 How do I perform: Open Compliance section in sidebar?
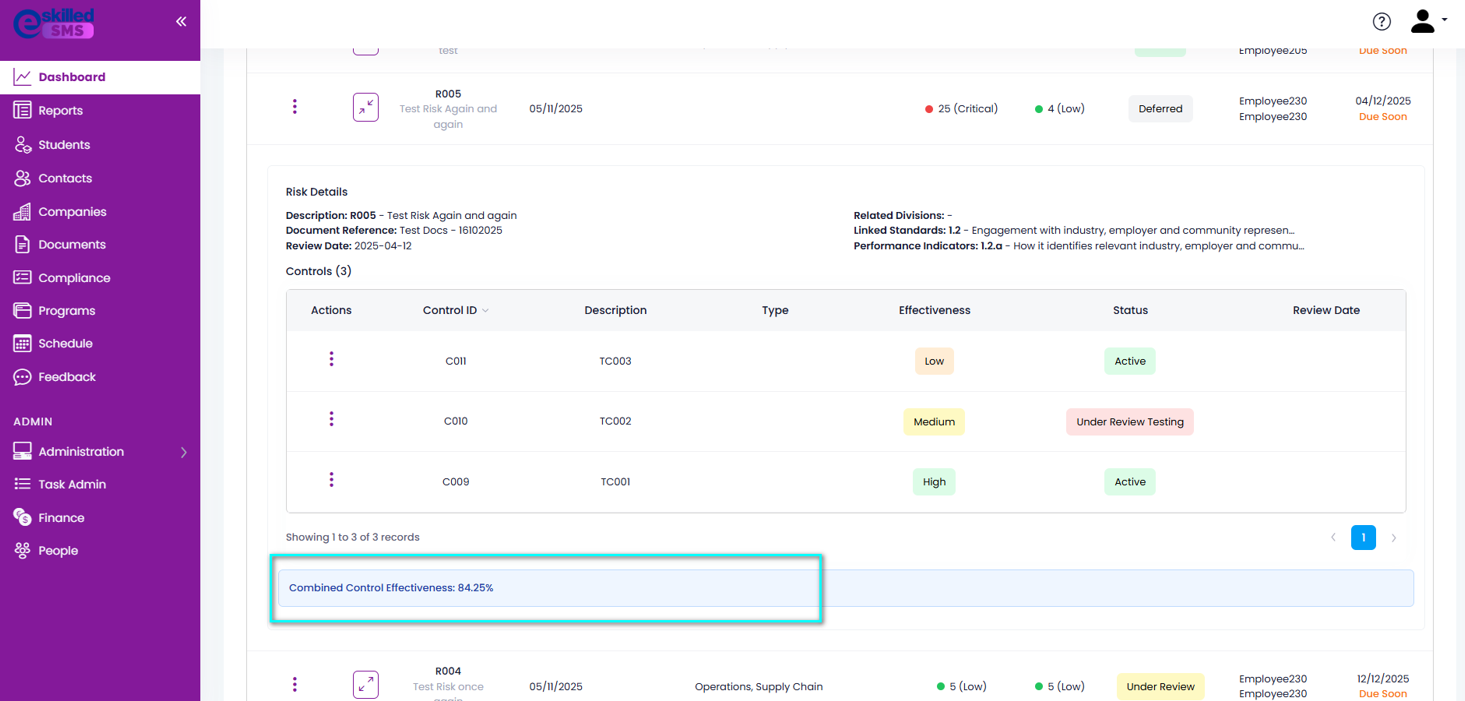[73, 278]
